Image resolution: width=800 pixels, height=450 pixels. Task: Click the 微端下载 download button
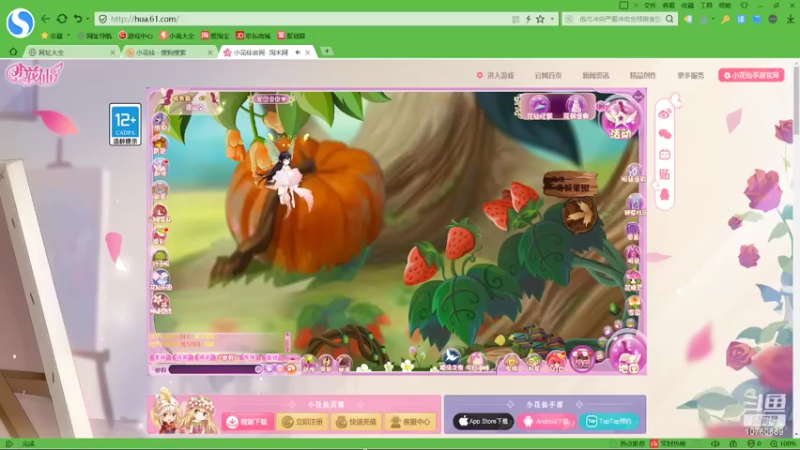[x=248, y=422]
